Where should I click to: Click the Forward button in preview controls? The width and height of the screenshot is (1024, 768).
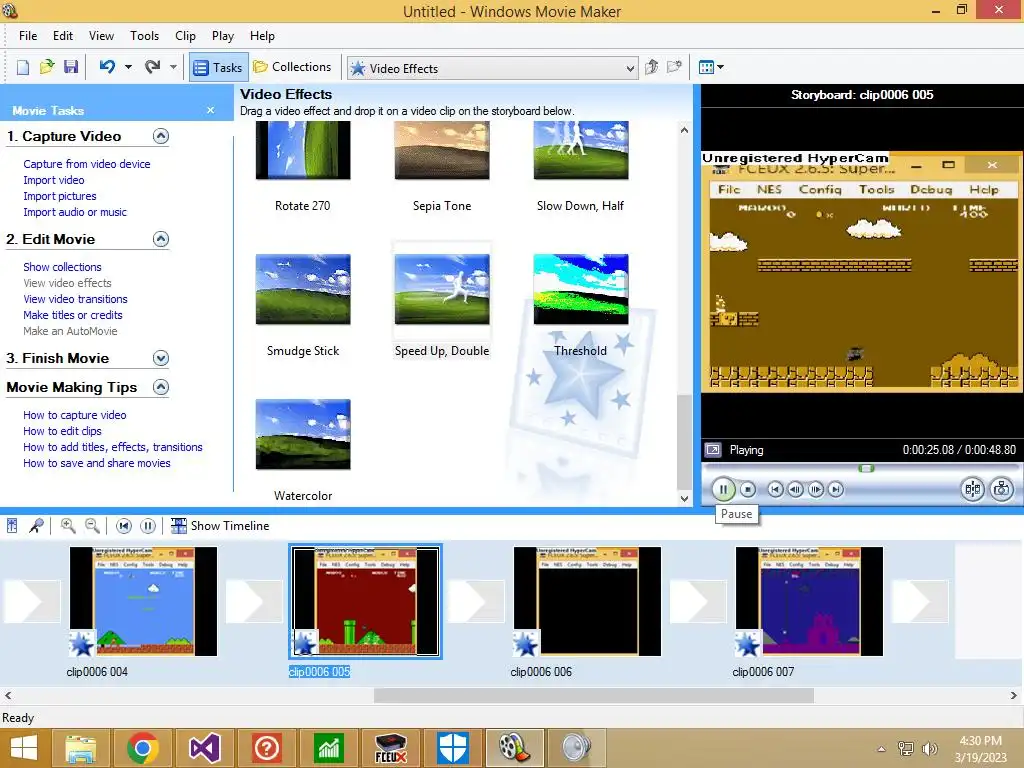click(836, 489)
